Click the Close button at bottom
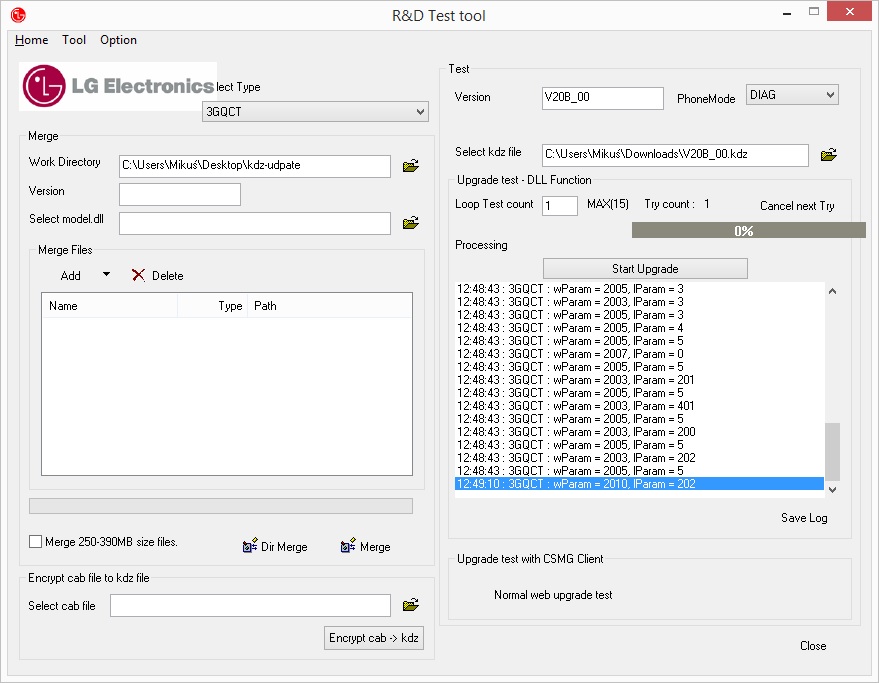This screenshot has width=879, height=683. pos(813,646)
